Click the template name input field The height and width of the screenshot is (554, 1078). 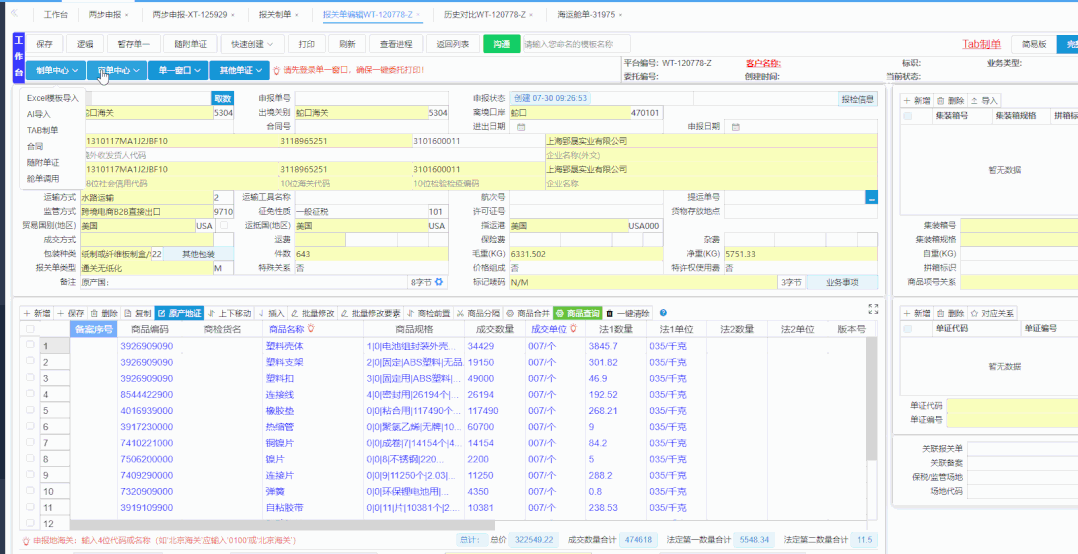tap(576, 44)
